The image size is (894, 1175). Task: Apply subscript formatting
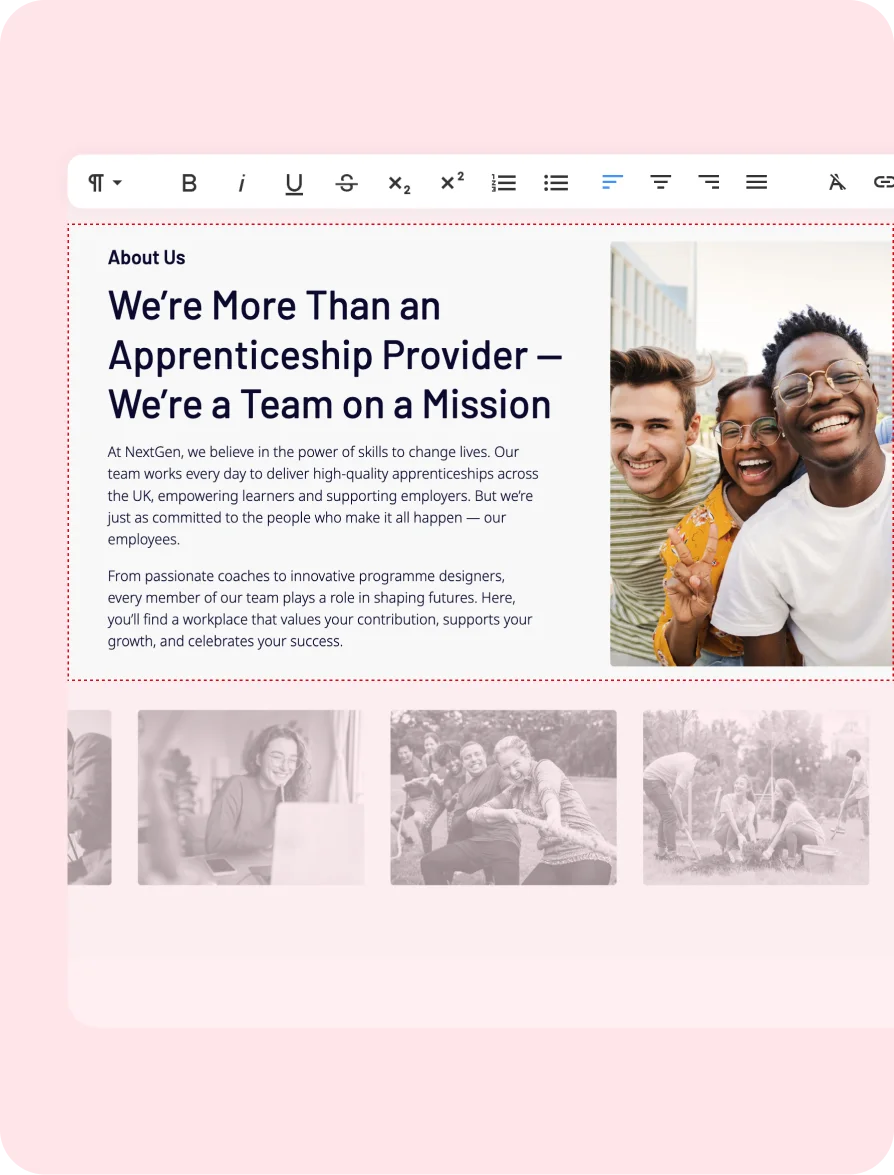[399, 184]
